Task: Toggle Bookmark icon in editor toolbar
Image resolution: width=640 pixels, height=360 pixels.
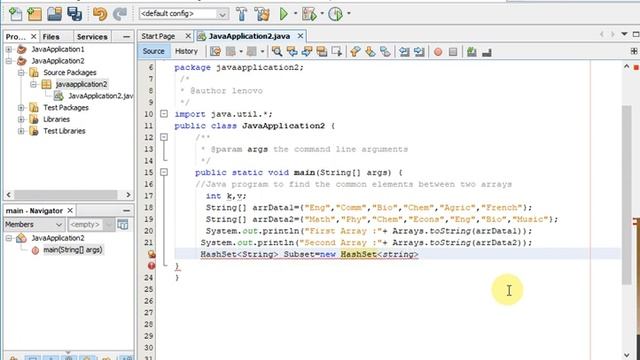Action: pos(385,51)
